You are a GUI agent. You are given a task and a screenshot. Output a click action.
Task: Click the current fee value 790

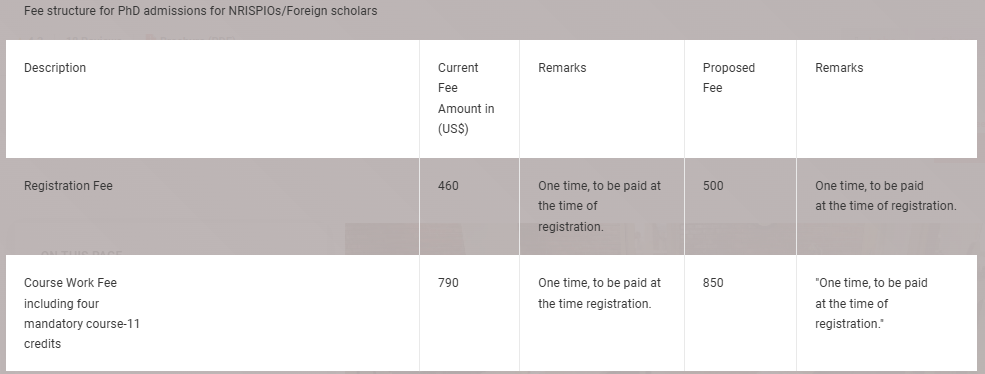(448, 283)
